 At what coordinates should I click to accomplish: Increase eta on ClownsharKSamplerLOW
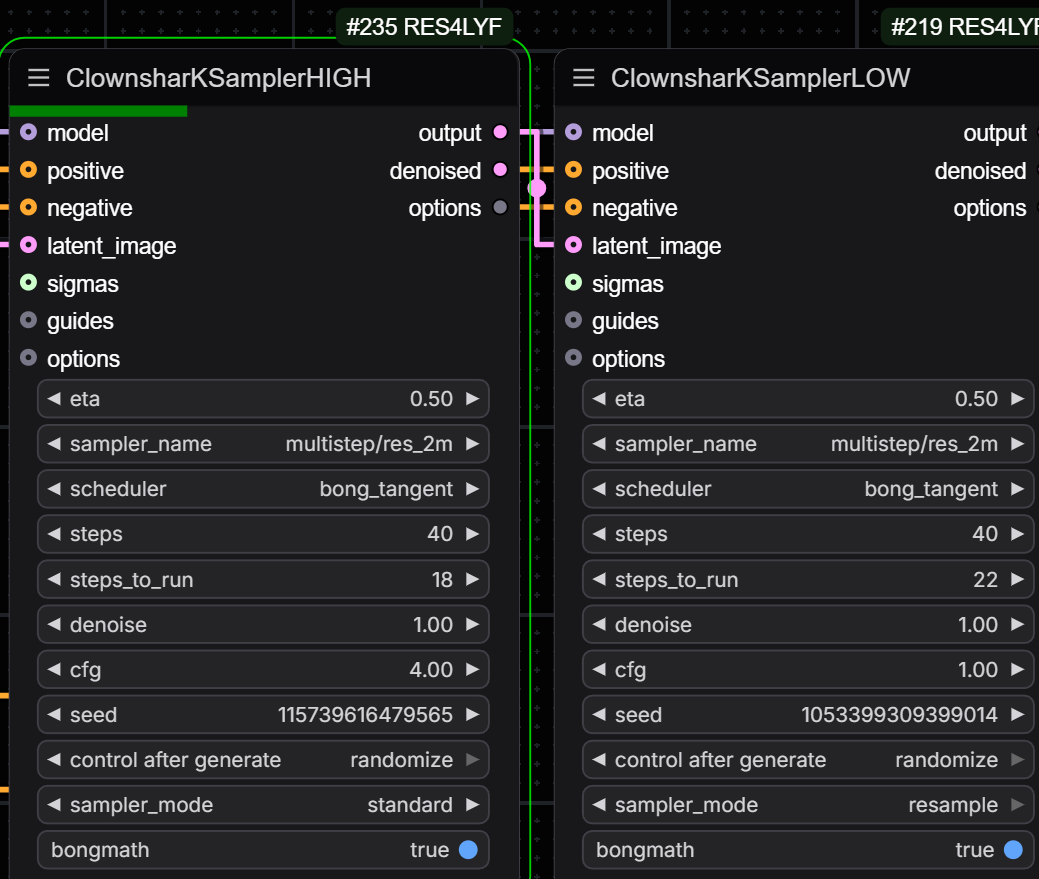(1017, 399)
